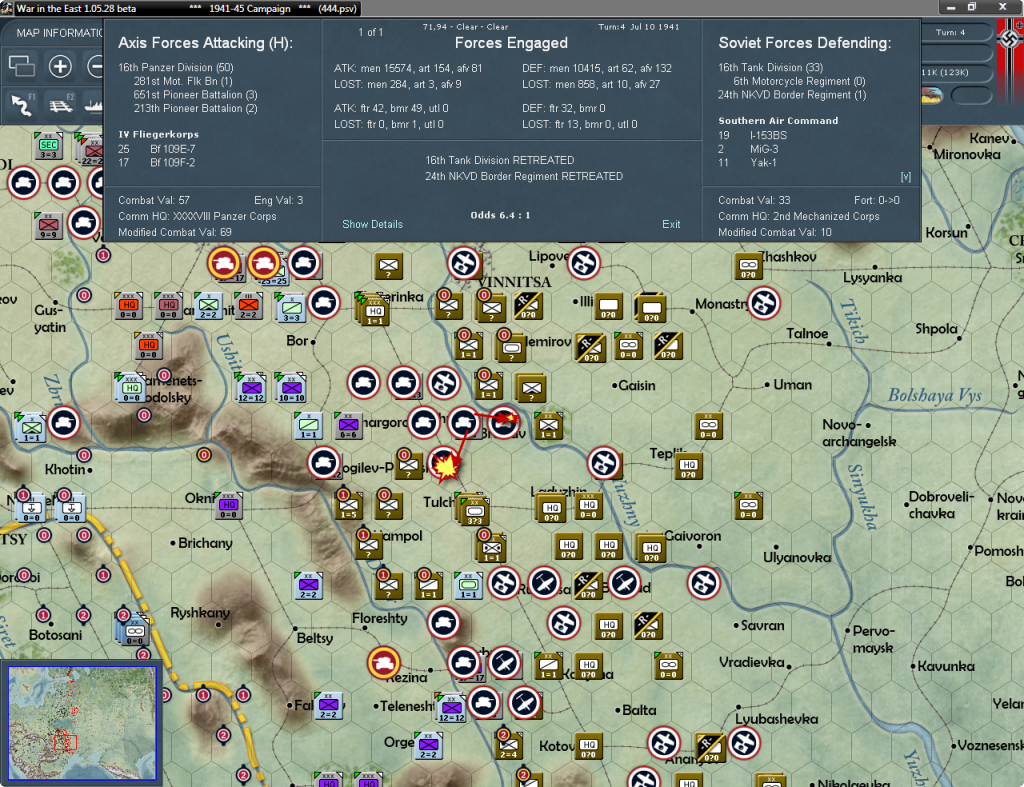The width and height of the screenshot is (1024, 787).
Task: Click the 213th Pioneer Battalion (2) entry
Action: pos(195,108)
